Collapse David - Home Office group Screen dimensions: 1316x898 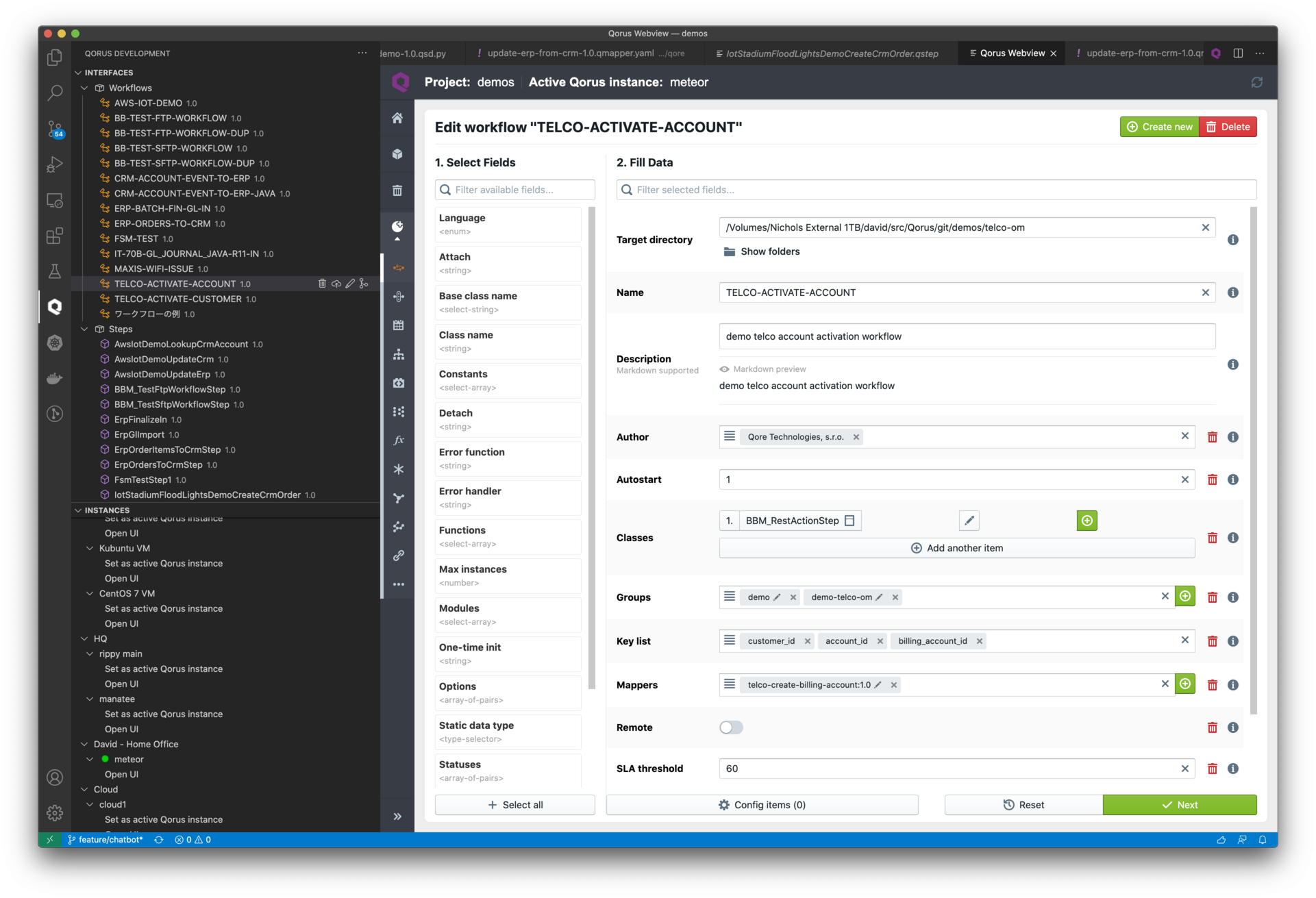point(85,744)
